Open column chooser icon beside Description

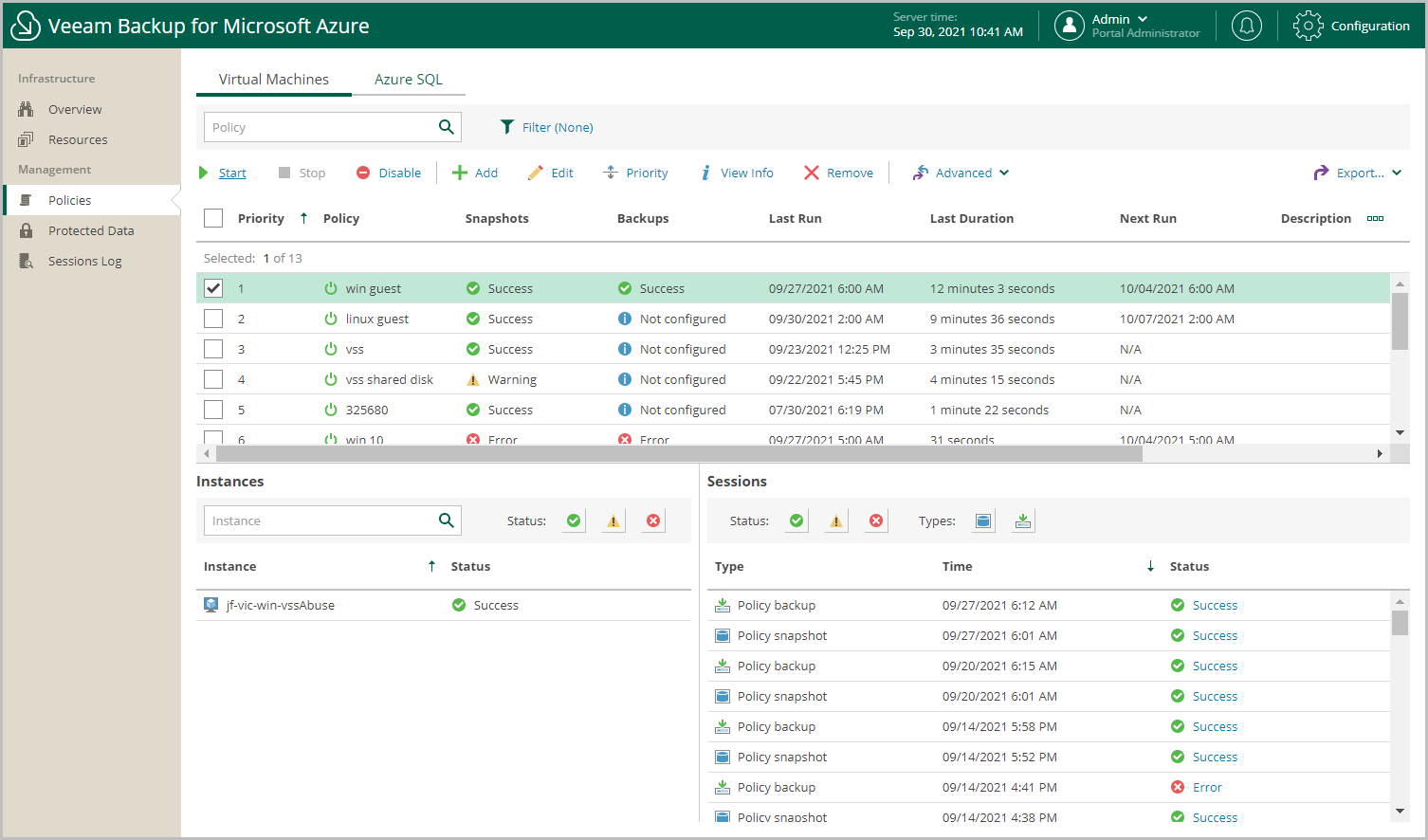[x=1375, y=218]
